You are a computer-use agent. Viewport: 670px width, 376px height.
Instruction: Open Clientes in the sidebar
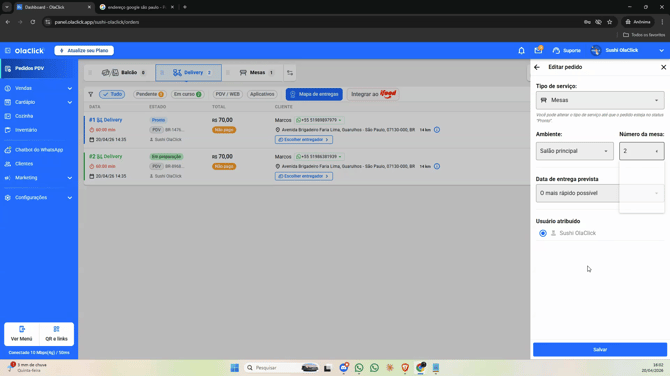click(x=24, y=164)
